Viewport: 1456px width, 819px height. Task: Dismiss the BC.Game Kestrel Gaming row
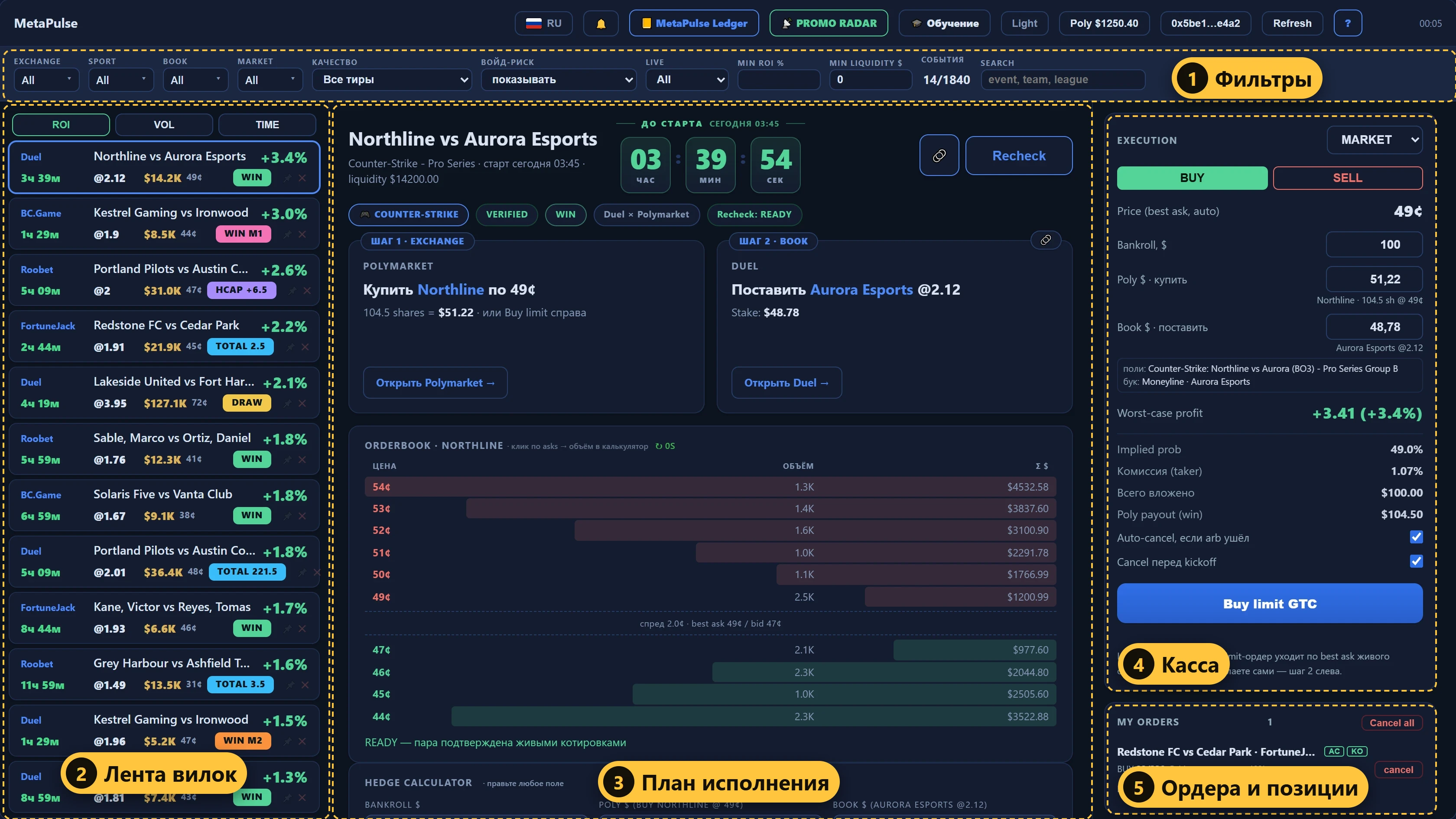(x=302, y=234)
